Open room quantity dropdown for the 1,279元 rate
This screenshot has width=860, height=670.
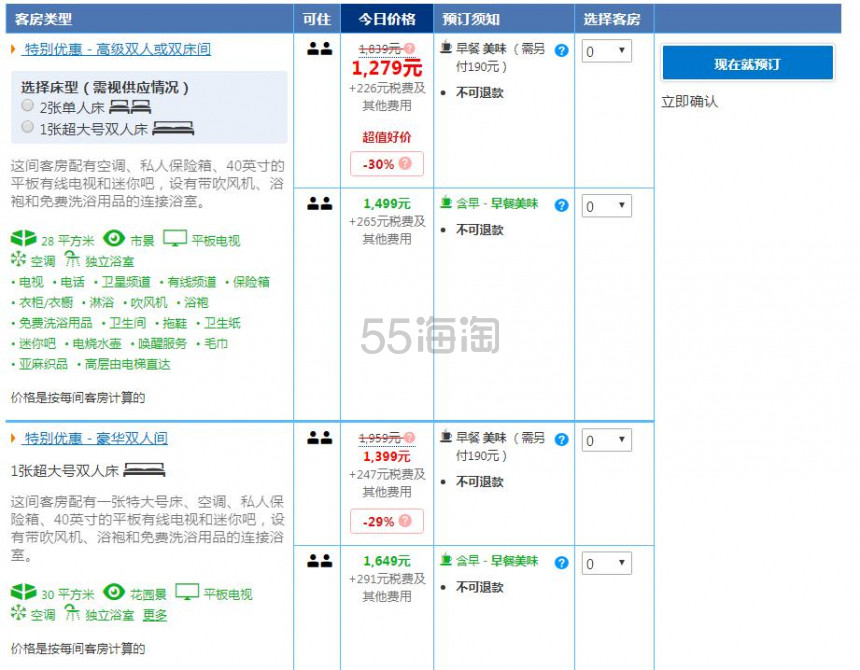(x=606, y=51)
